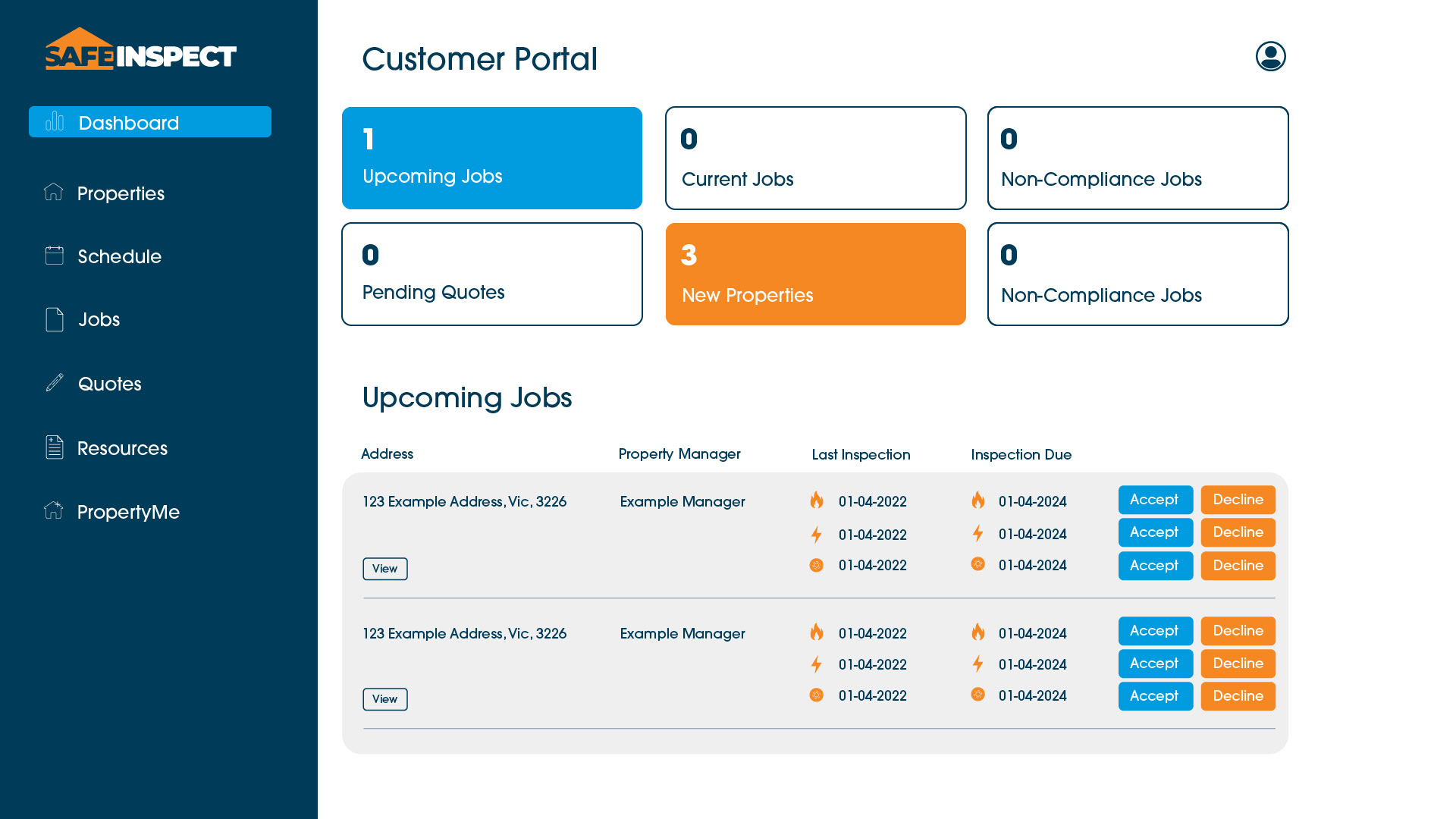Select the Pending Quotes card
The height and width of the screenshot is (819, 1456).
(x=491, y=274)
